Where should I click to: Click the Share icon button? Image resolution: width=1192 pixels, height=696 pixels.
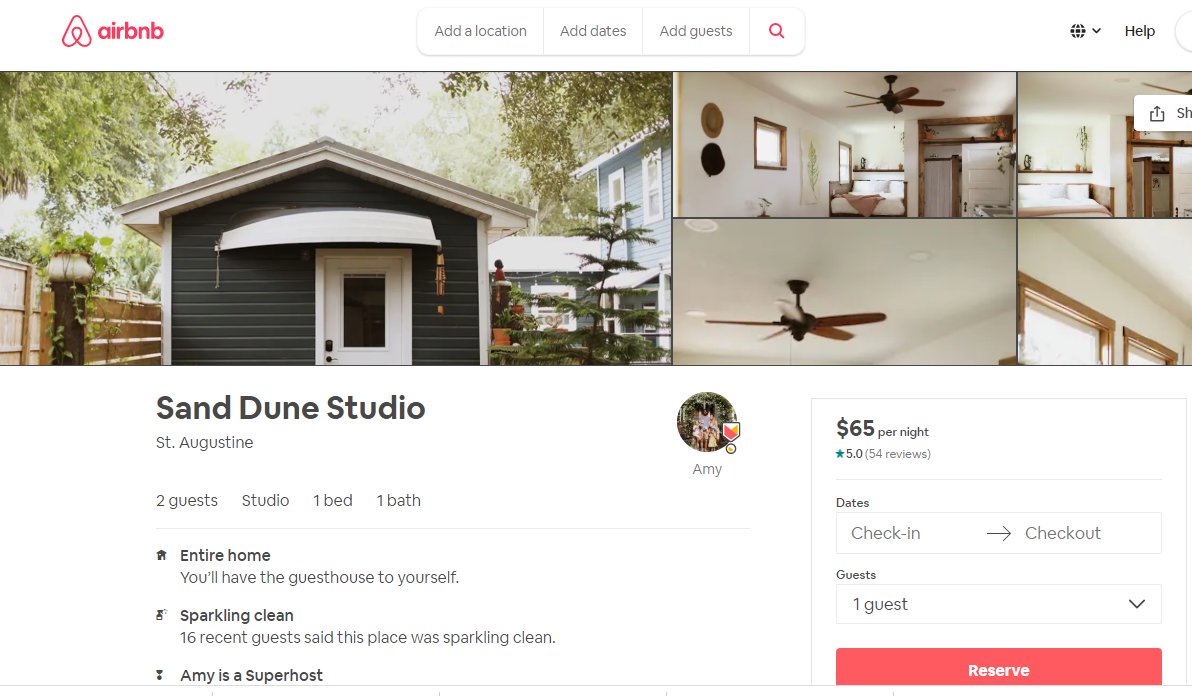[x=1163, y=113]
